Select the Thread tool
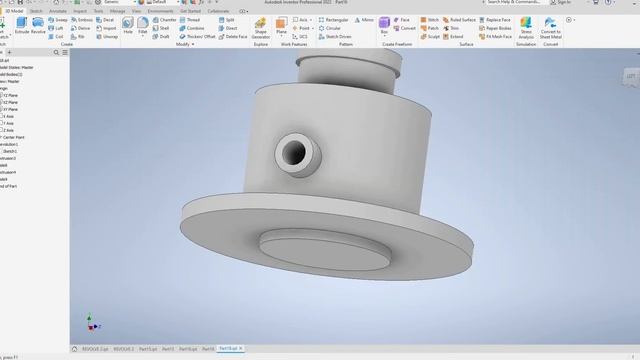 click(x=190, y=20)
